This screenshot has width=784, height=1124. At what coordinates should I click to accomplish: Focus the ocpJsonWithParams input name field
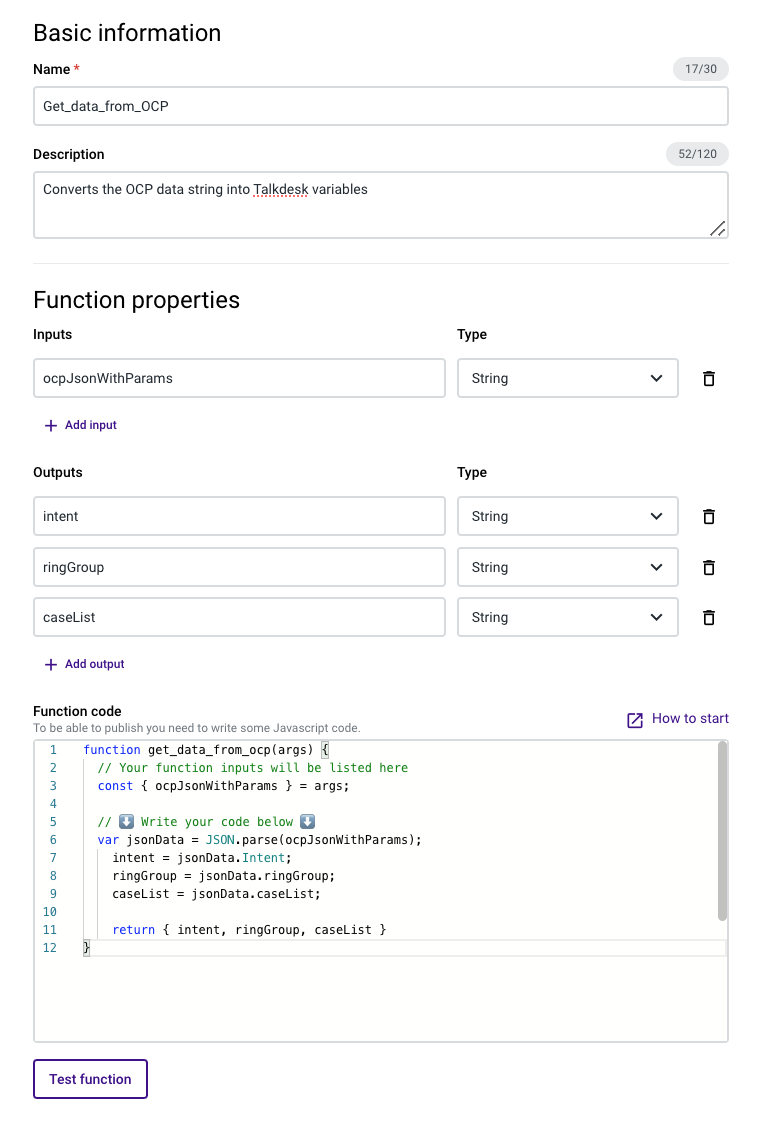(x=239, y=379)
